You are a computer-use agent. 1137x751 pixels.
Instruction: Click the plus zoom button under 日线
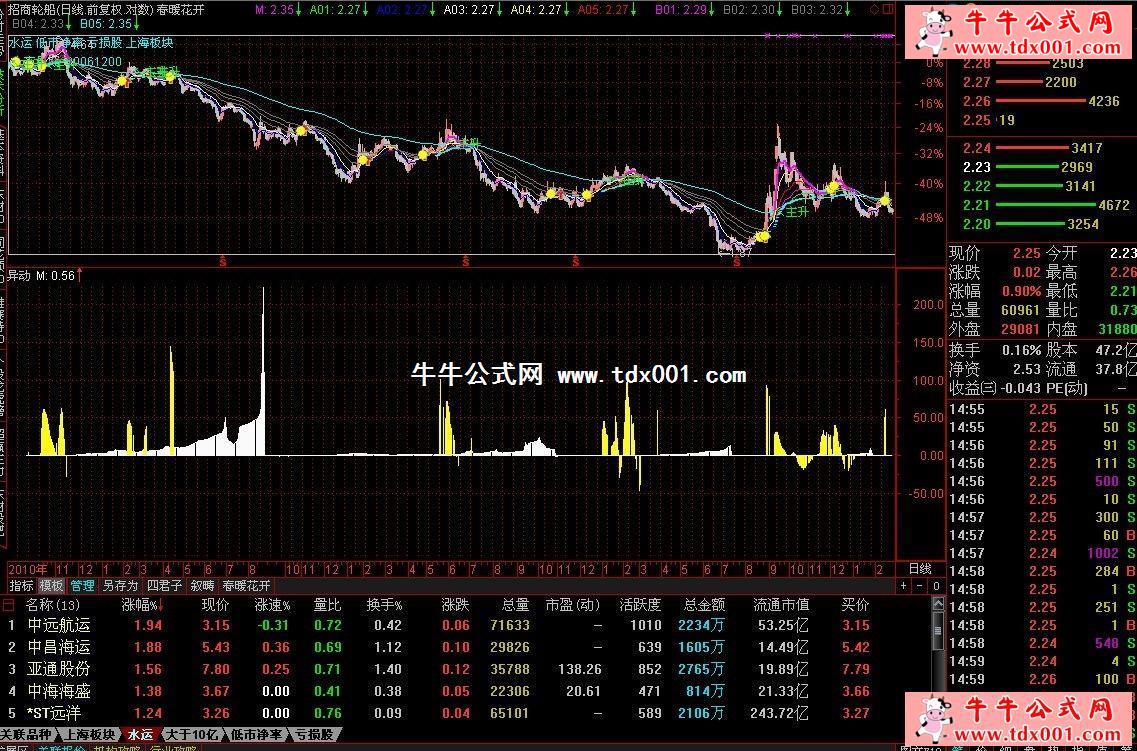pyautogui.click(x=905, y=585)
